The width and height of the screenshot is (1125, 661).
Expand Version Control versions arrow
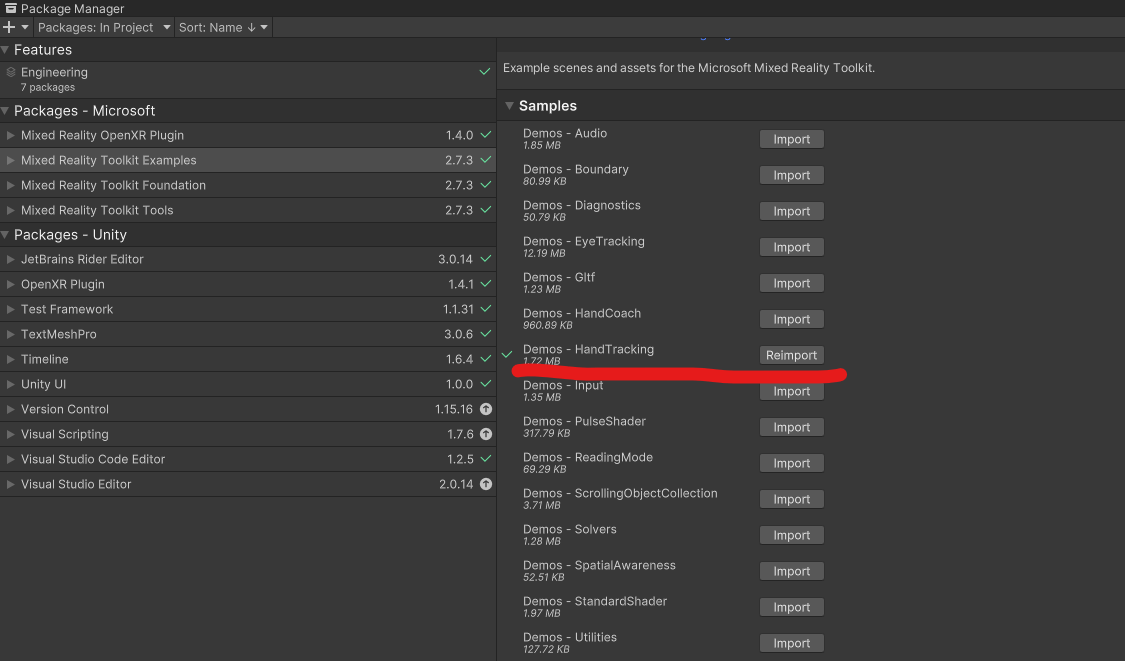(10, 409)
